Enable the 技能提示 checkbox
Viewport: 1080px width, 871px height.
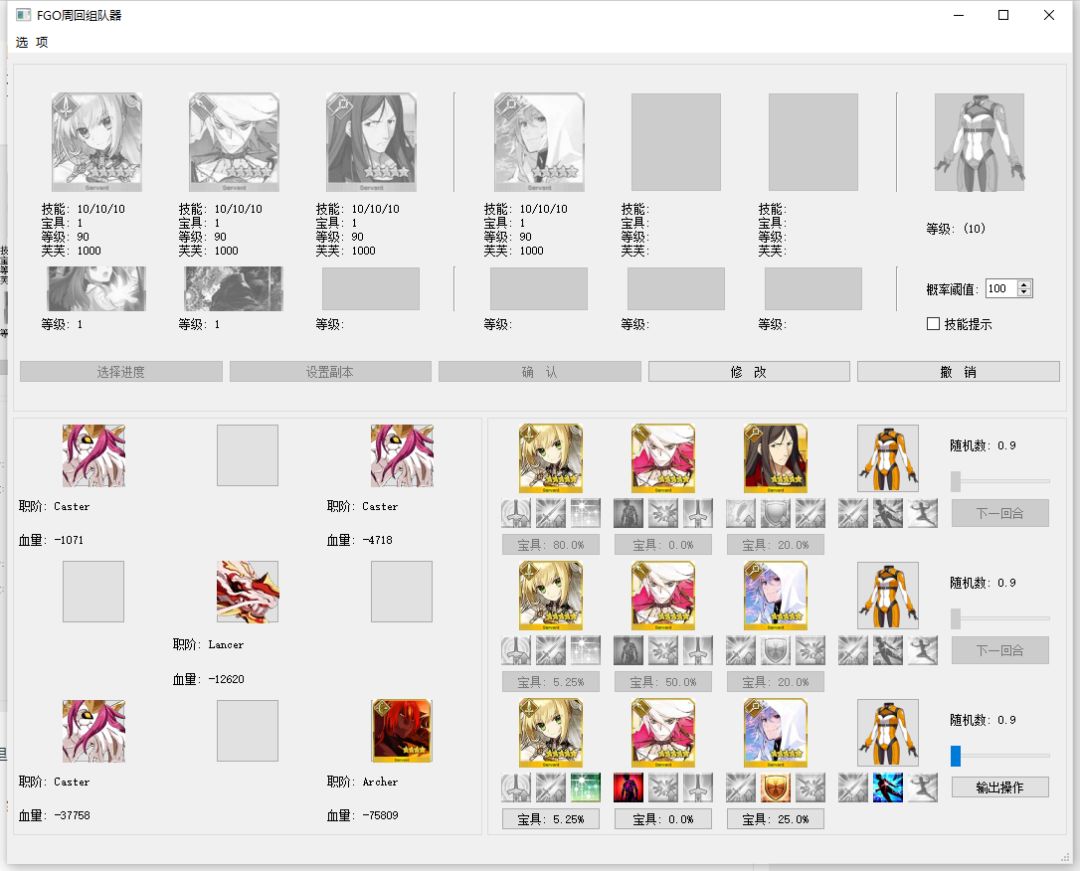(x=933, y=324)
